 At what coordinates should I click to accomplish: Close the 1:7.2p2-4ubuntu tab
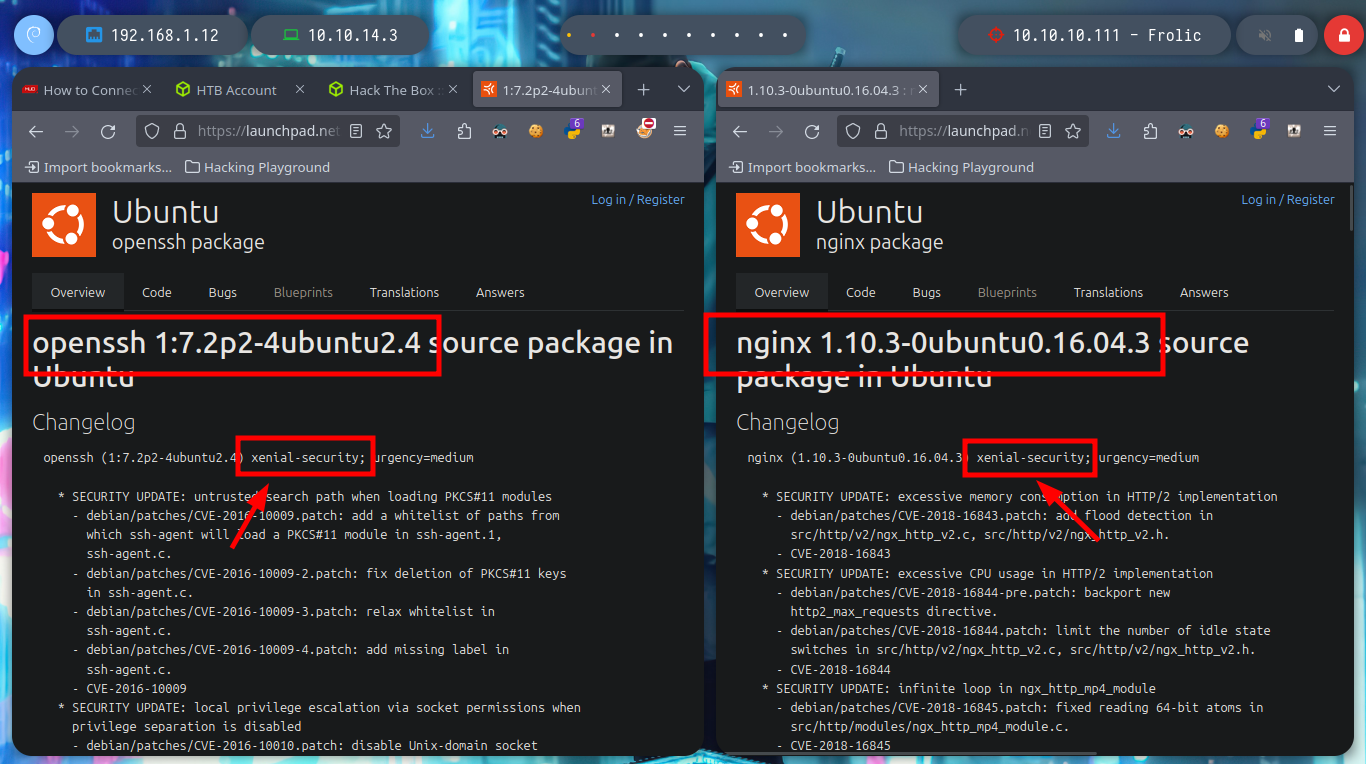point(608,90)
